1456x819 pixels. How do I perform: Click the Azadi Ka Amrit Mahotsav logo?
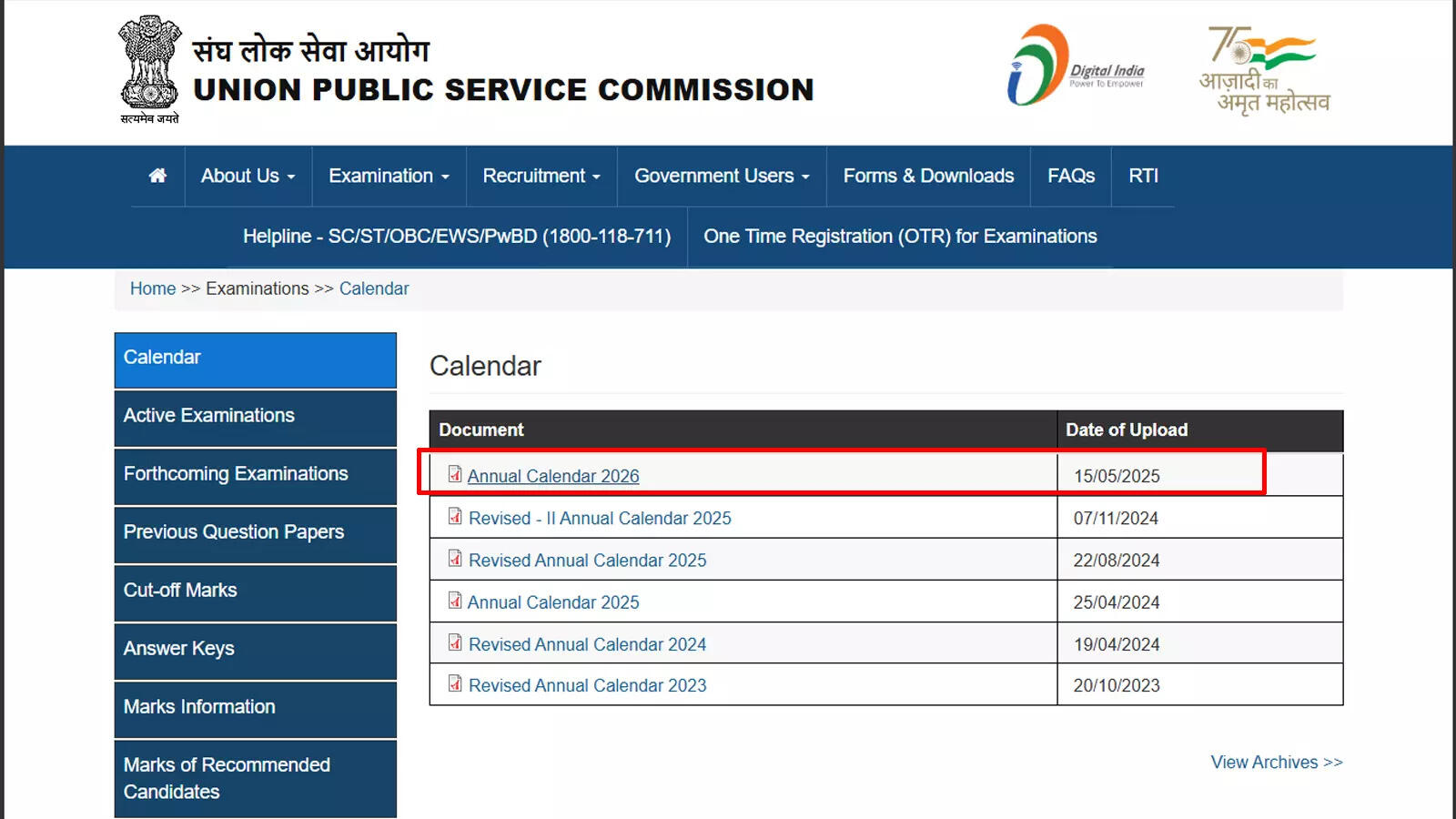coord(1265,70)
